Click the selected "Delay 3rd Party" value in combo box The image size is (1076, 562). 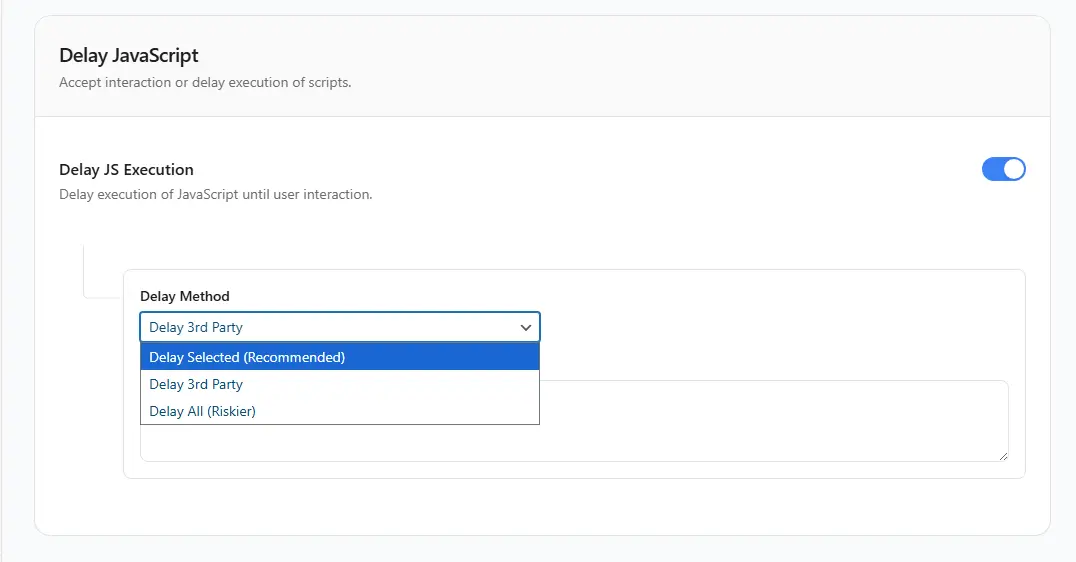196,327
